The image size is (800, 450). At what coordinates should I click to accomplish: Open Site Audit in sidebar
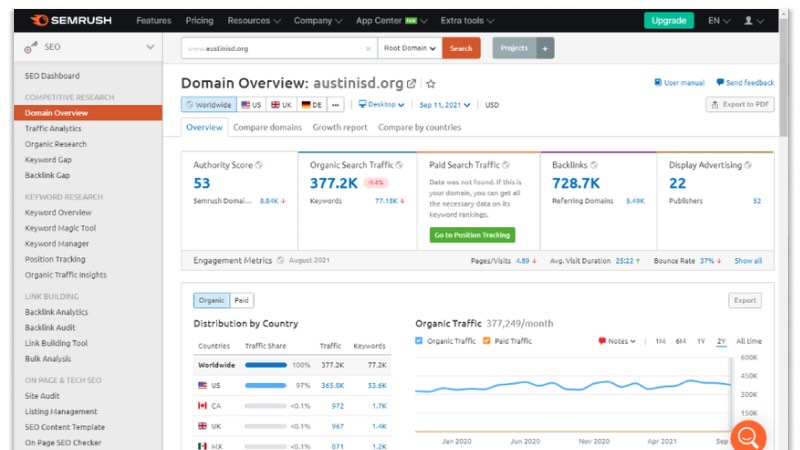(x=42, y=396)
